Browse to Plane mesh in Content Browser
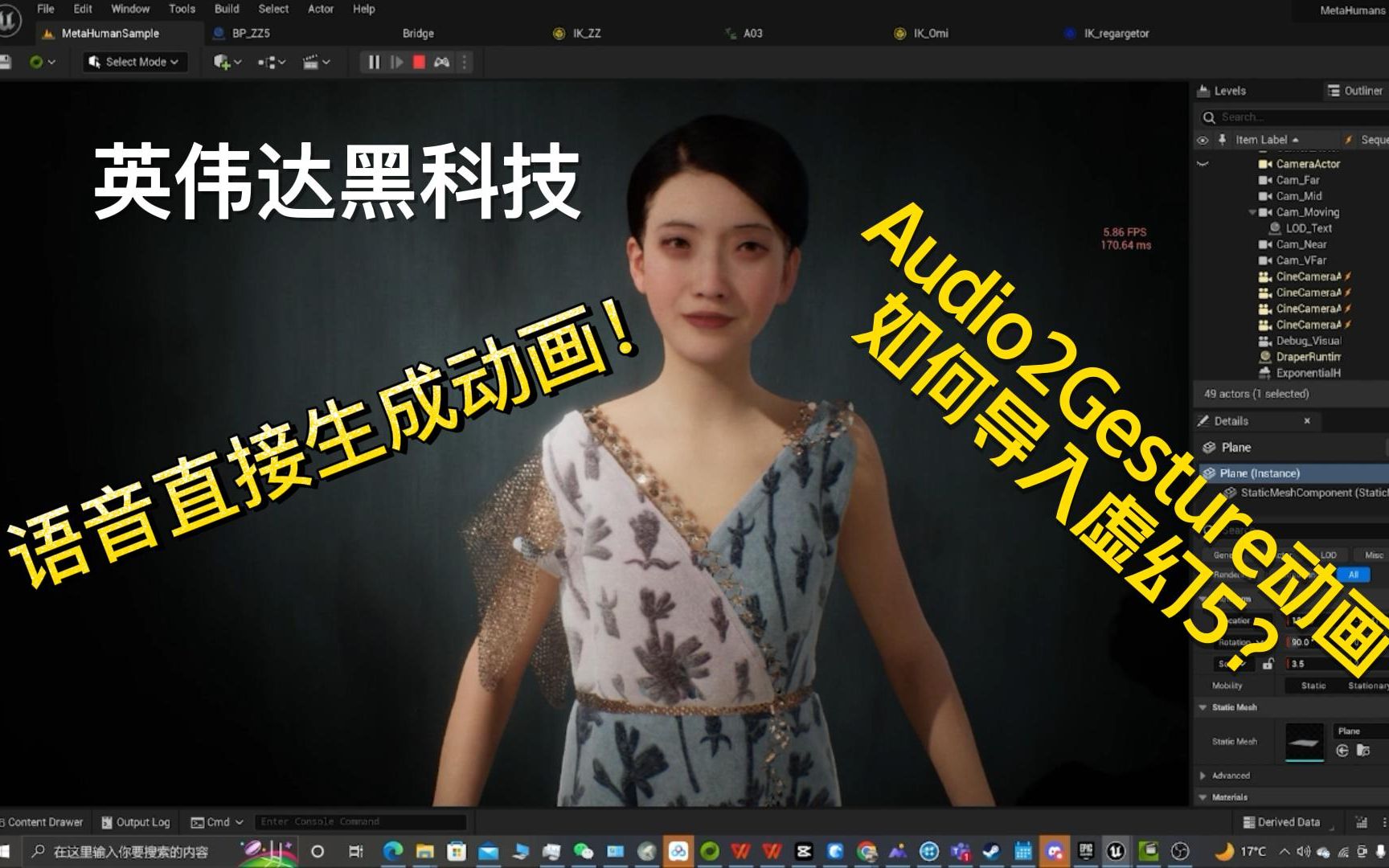This screenshot has width=1389, height=868. [1362, 751]
